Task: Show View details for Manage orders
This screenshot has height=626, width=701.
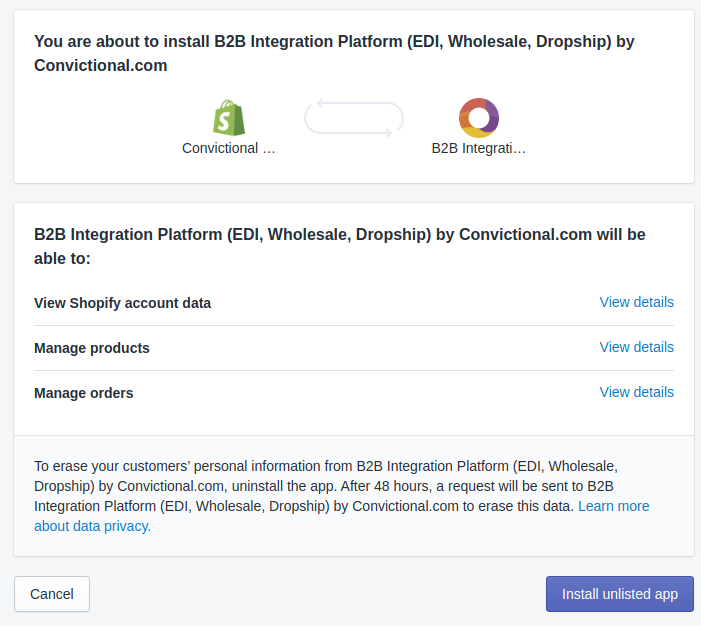Action: [636, 392]
